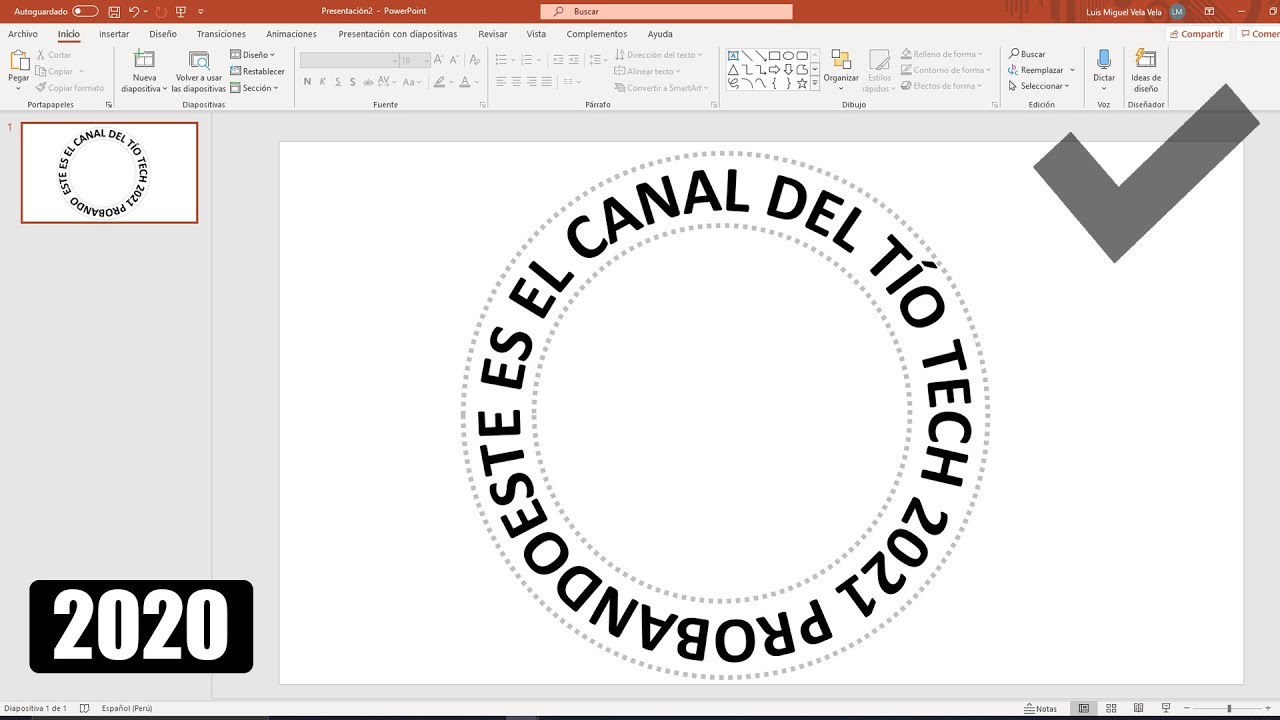The width and height of the screenshot is (1280, 720).
Task: Click Reemplazar button
Action: pos(1041,70)
